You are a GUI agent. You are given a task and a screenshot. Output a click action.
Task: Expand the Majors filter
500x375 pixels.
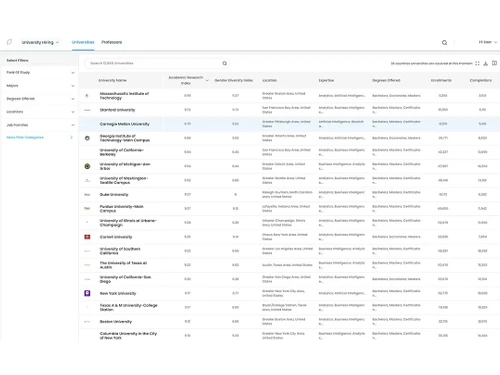40,86
